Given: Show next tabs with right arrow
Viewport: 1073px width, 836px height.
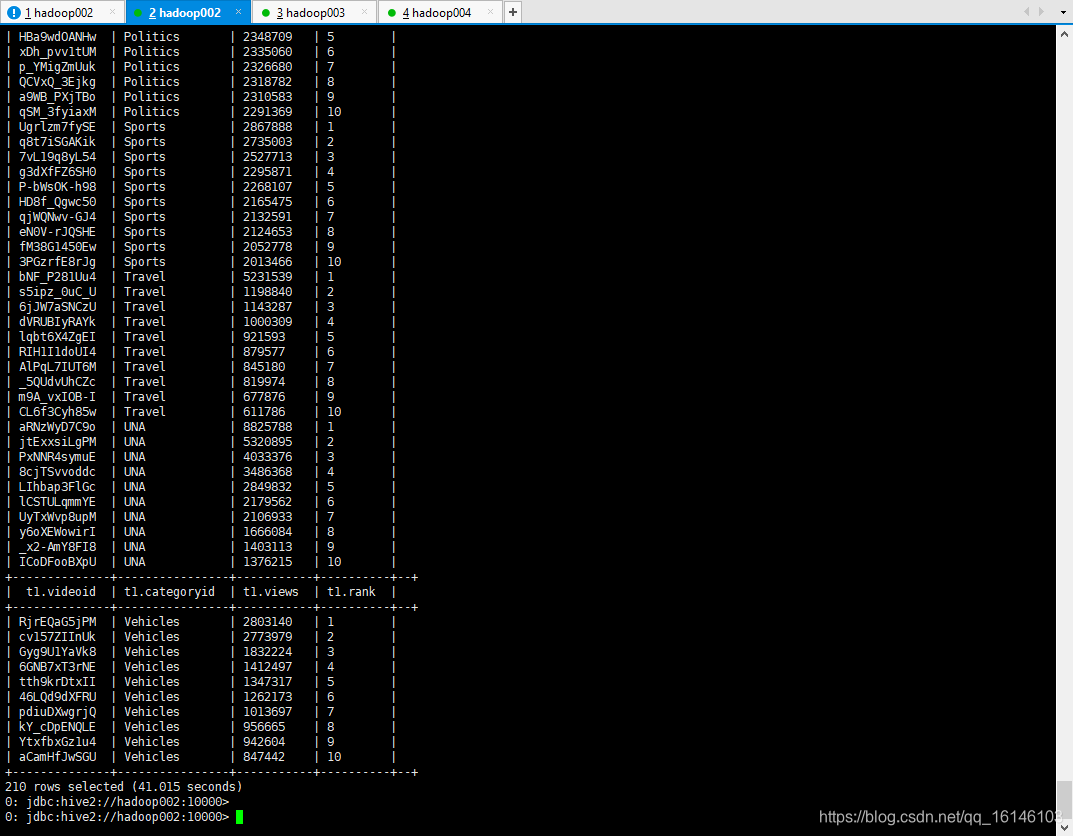Looking at the screenshot, I should click(1042, 12).
